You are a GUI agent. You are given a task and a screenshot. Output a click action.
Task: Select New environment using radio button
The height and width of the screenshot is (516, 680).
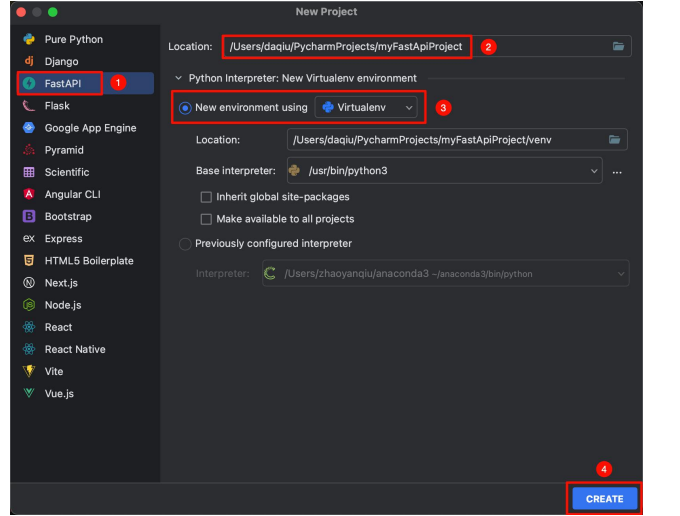pyautogui.click(x=185, y=108)
